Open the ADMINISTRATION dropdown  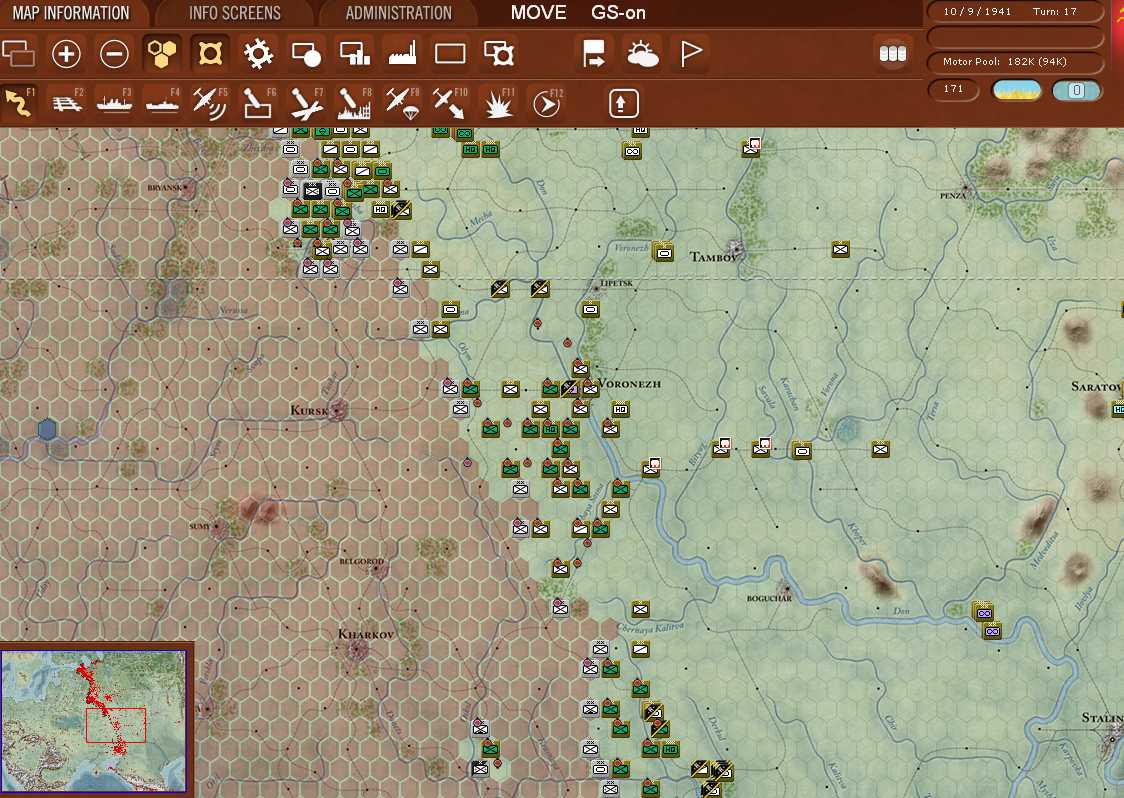399,13
